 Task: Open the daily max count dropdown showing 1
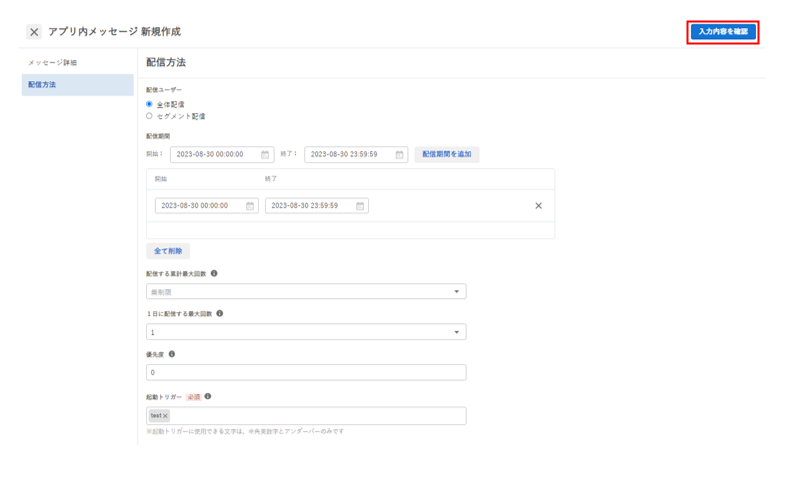pos(306,332)
